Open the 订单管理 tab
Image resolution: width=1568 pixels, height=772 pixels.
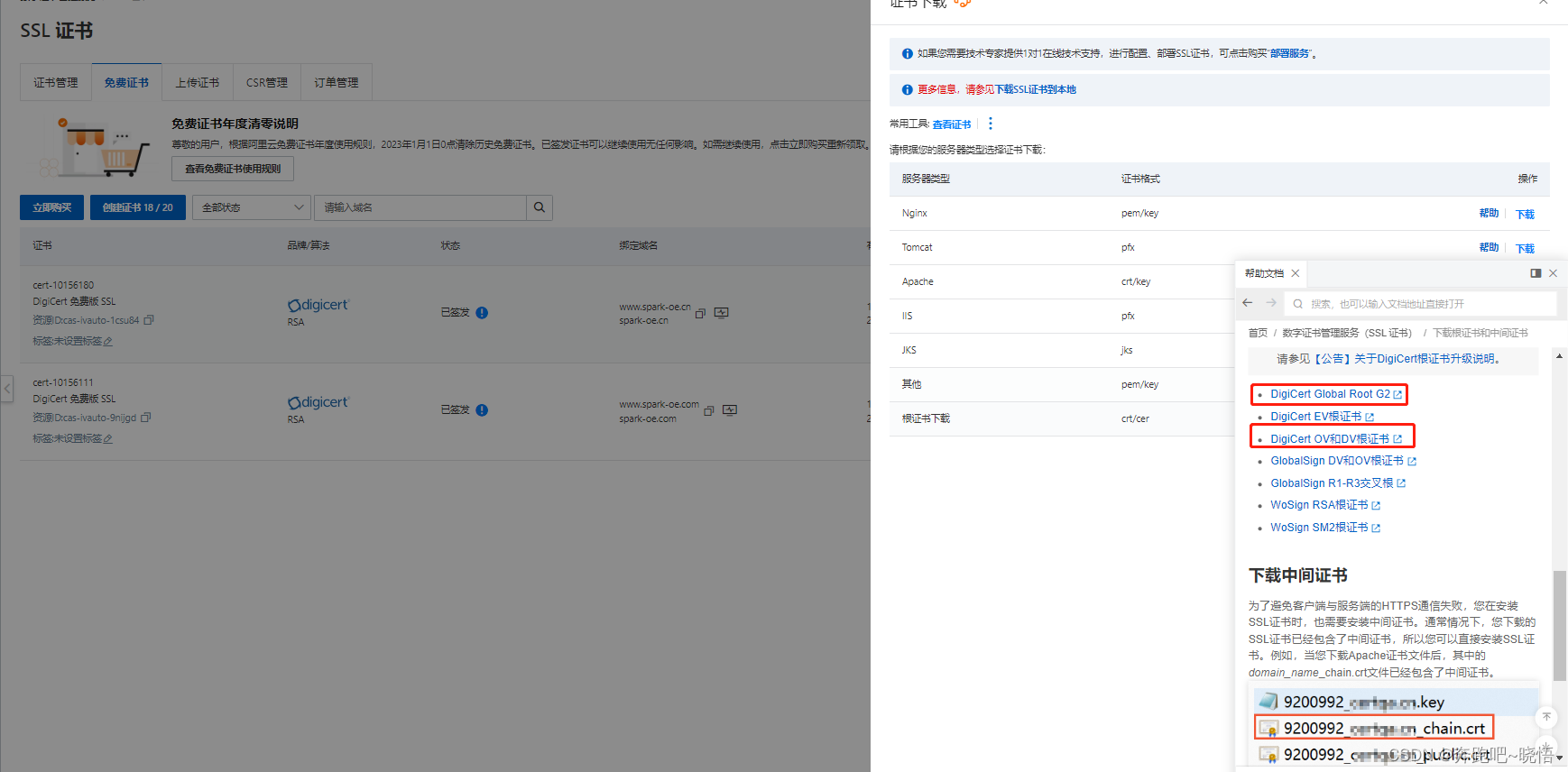pos(337,82)
